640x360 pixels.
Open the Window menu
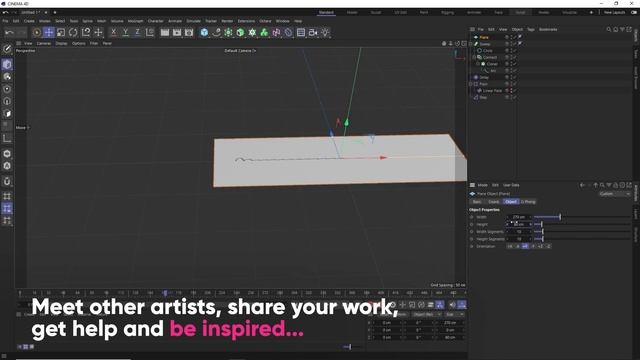[282, 21]
